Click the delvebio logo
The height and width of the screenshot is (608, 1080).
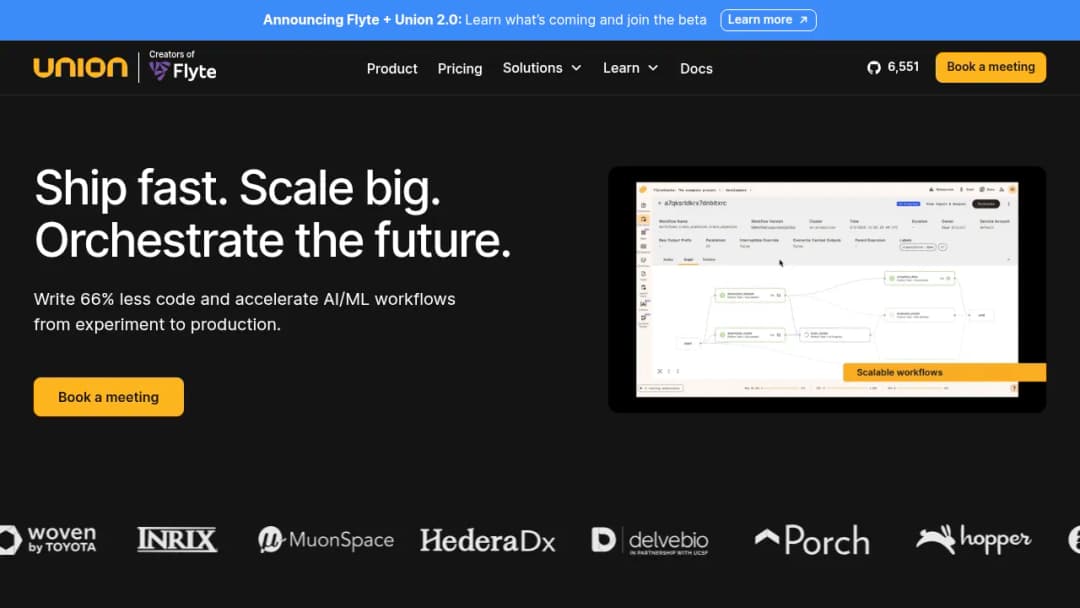(x=650, y=541)
